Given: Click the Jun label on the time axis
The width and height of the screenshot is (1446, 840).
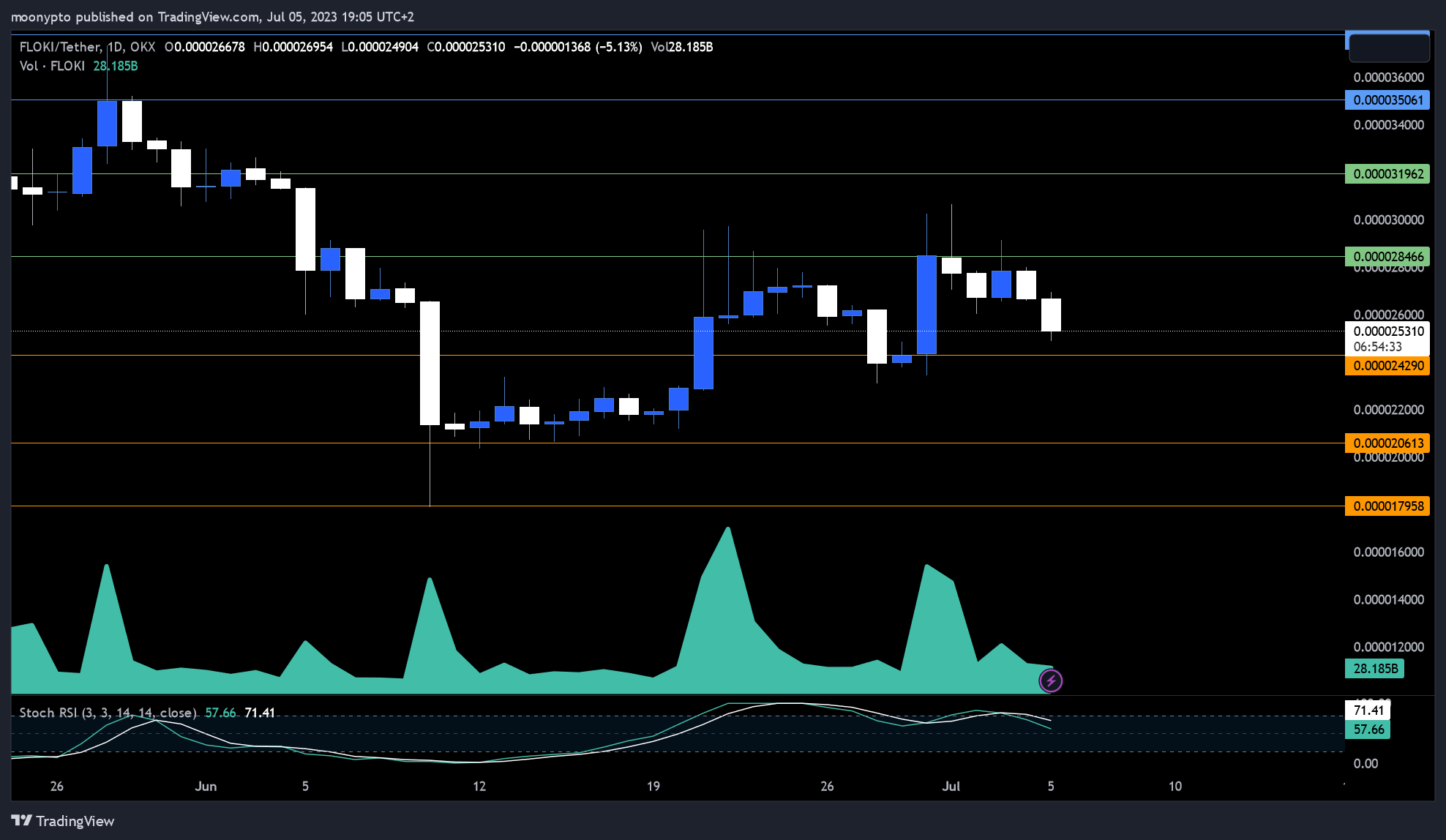Looking at the screenshot, I should click(206, 787).
